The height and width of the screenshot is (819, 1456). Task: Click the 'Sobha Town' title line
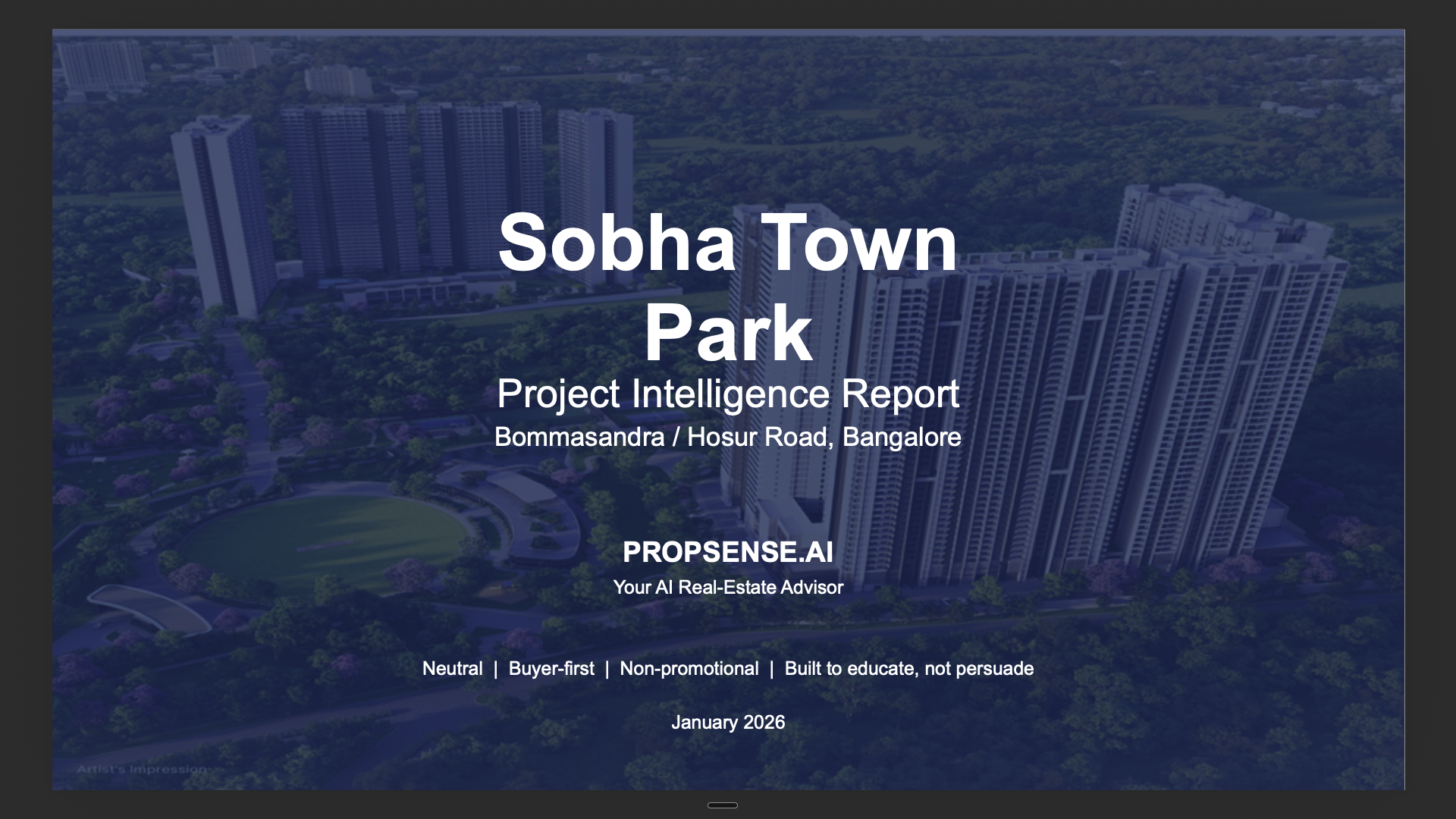coord(727,243)
